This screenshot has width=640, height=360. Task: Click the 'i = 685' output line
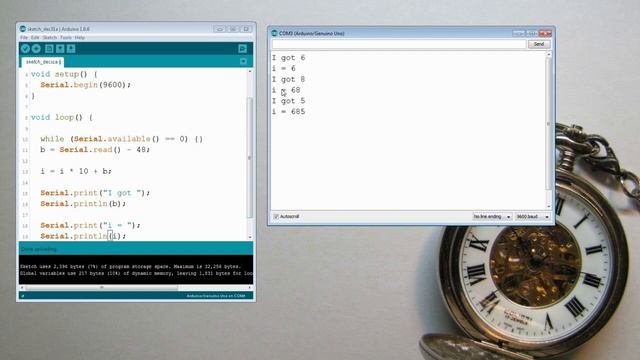tap(289, 111)
